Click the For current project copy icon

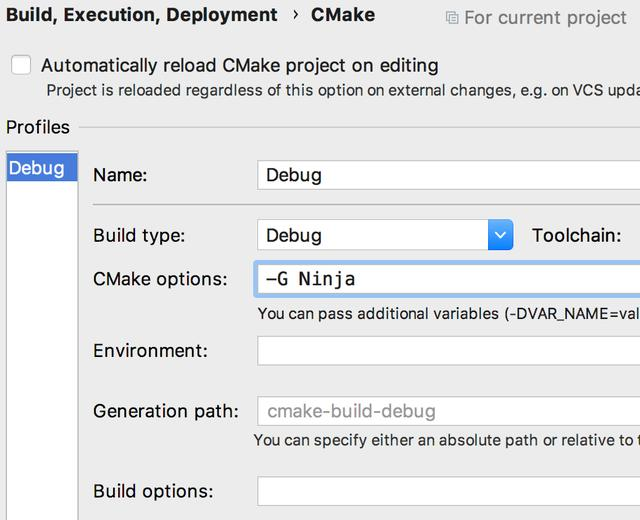tap(452, 18)
